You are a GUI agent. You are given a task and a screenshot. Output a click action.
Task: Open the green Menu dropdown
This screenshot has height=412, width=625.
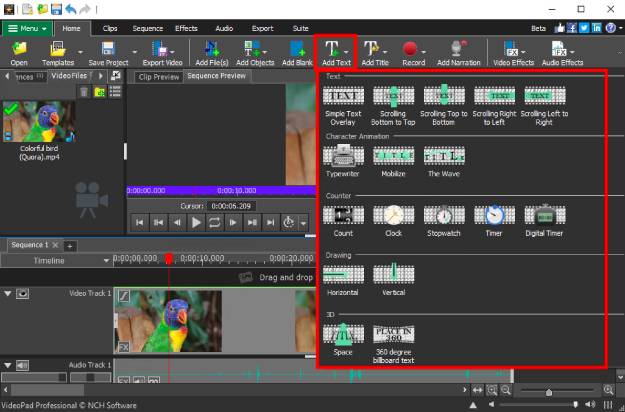coord(27,29)
